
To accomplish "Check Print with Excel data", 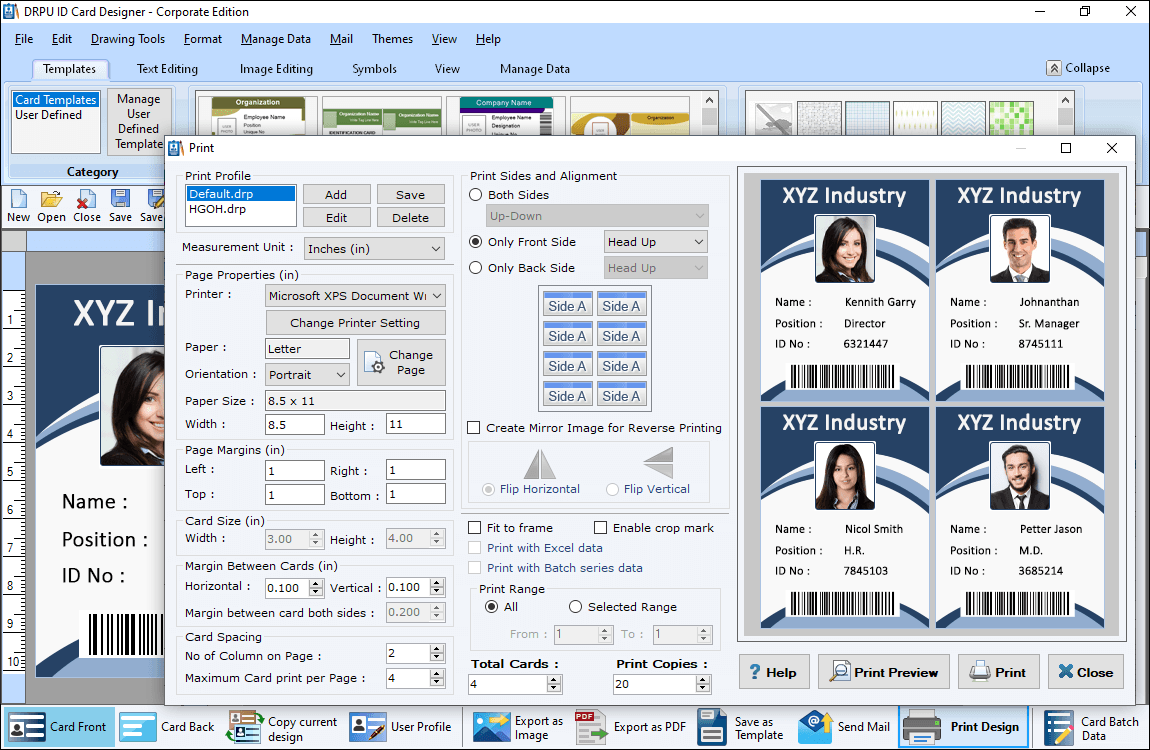I will [x=475, y=548].
